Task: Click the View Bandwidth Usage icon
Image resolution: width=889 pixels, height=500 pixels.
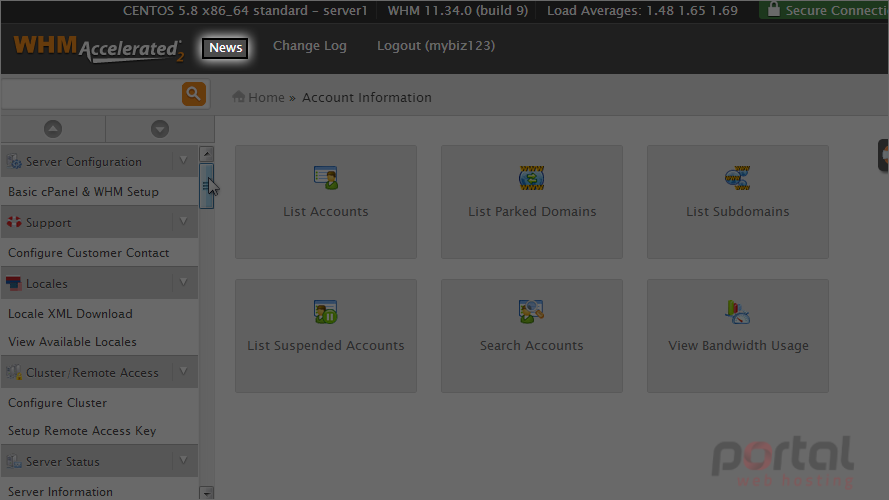Action: (738, 312)
